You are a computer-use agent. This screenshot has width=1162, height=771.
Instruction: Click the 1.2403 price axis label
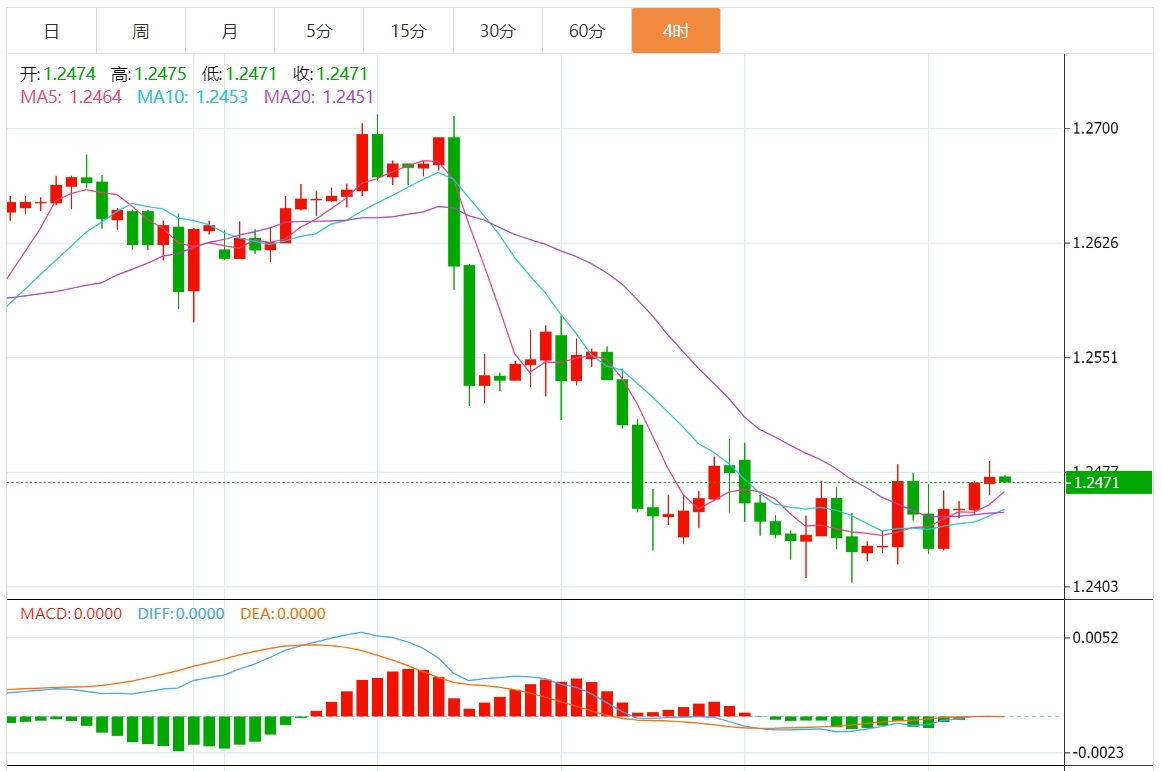pyautogui.click(x=1095, y=587)
